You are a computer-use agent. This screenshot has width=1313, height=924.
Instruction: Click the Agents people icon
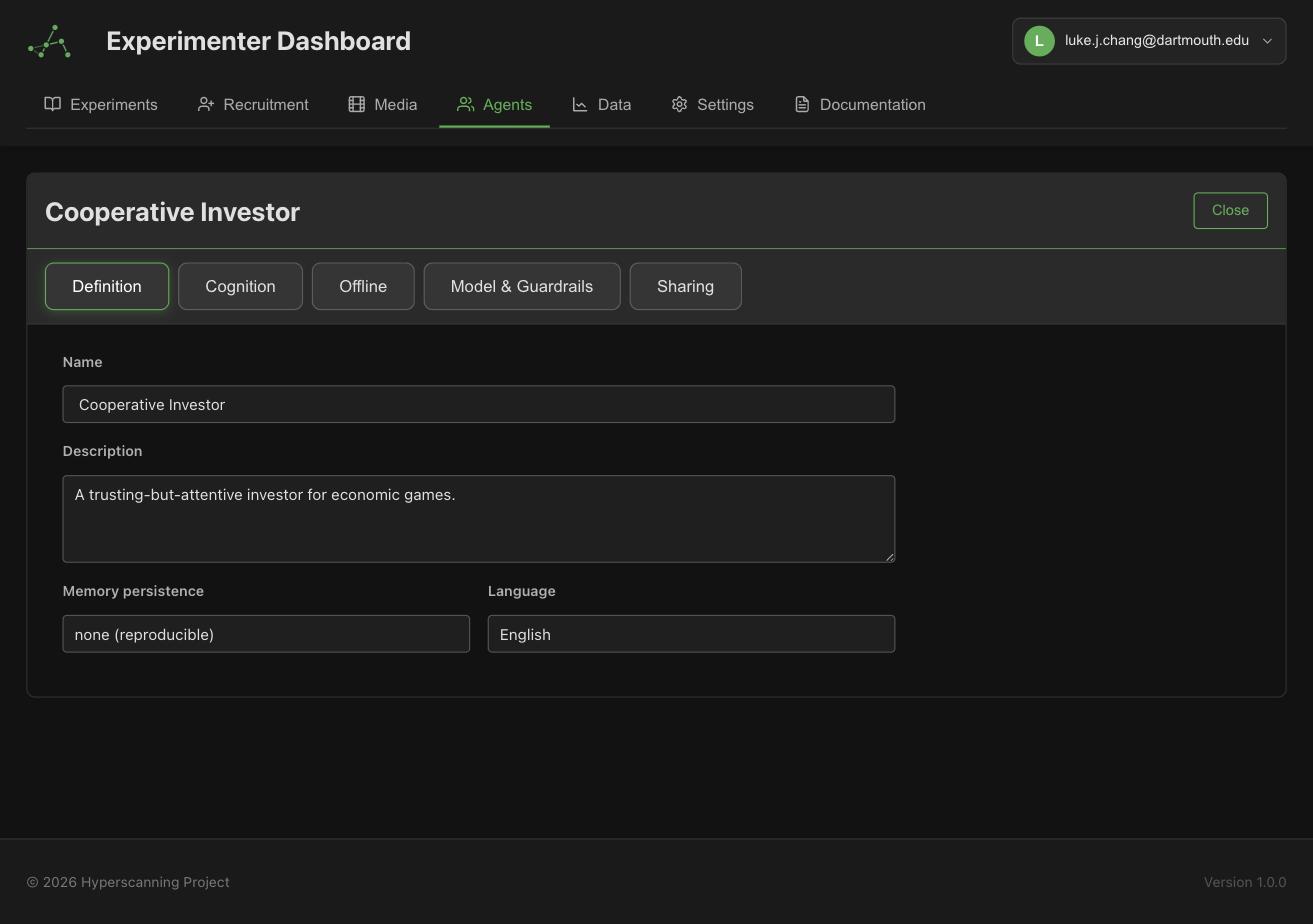[465, 104]
